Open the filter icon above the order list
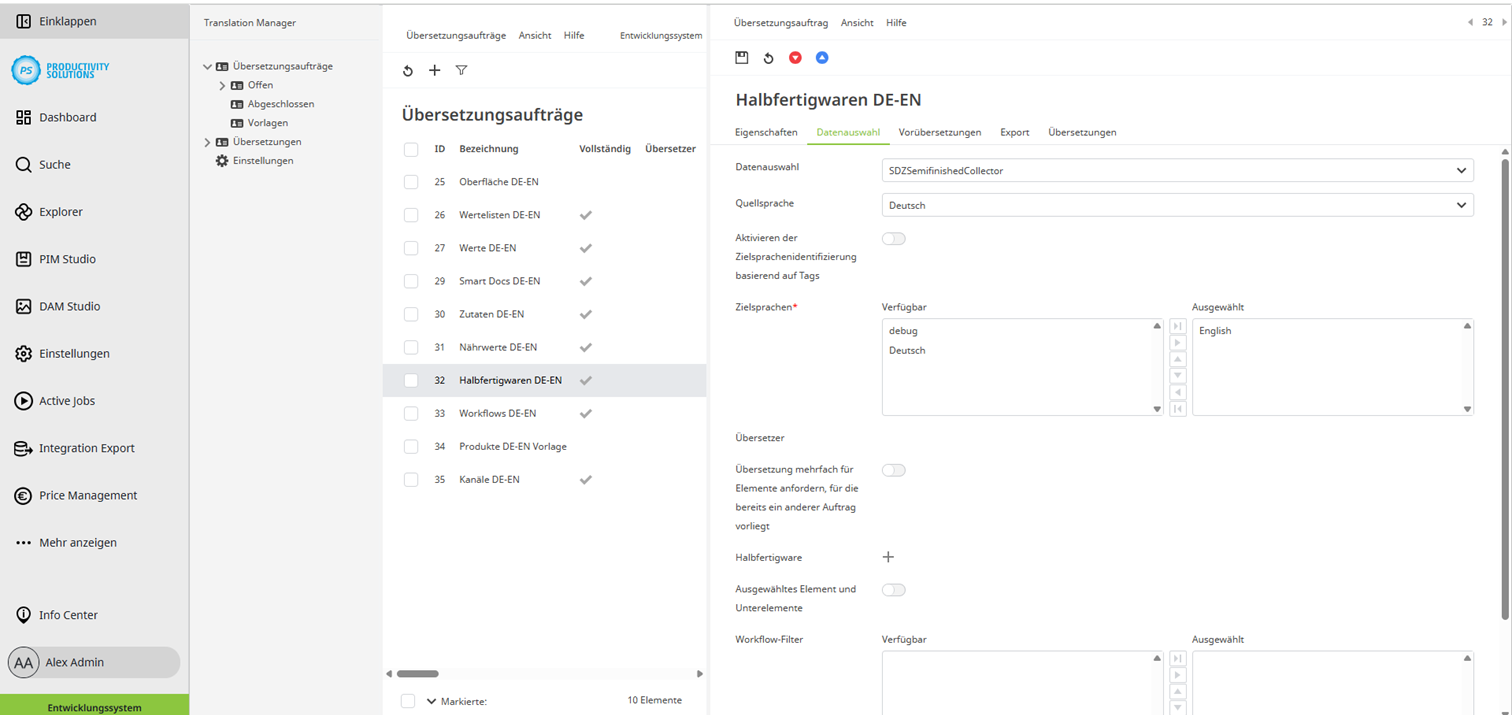Screen dimensions: 1512x715 [x=461, y=70]
